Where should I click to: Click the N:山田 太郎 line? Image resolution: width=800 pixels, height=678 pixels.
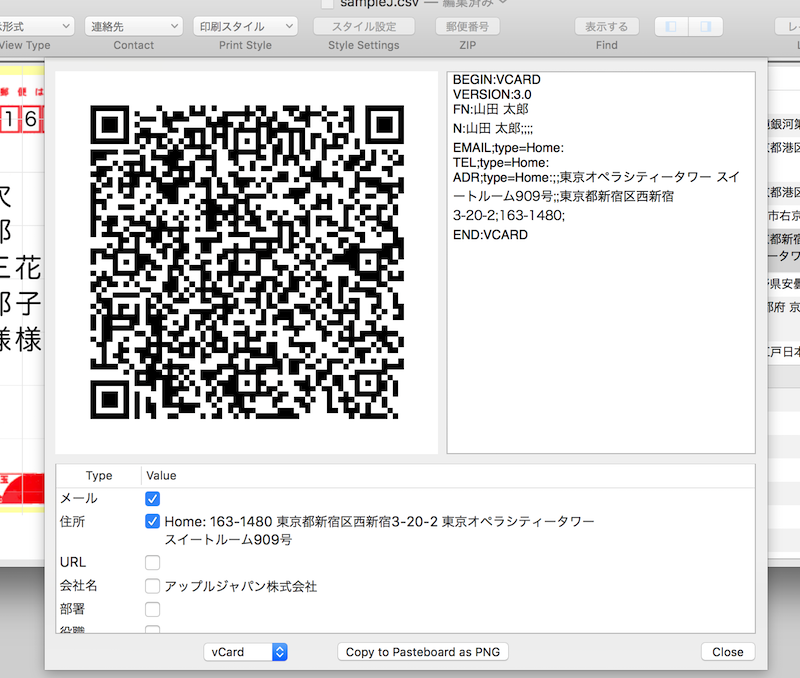coord(492,129)
